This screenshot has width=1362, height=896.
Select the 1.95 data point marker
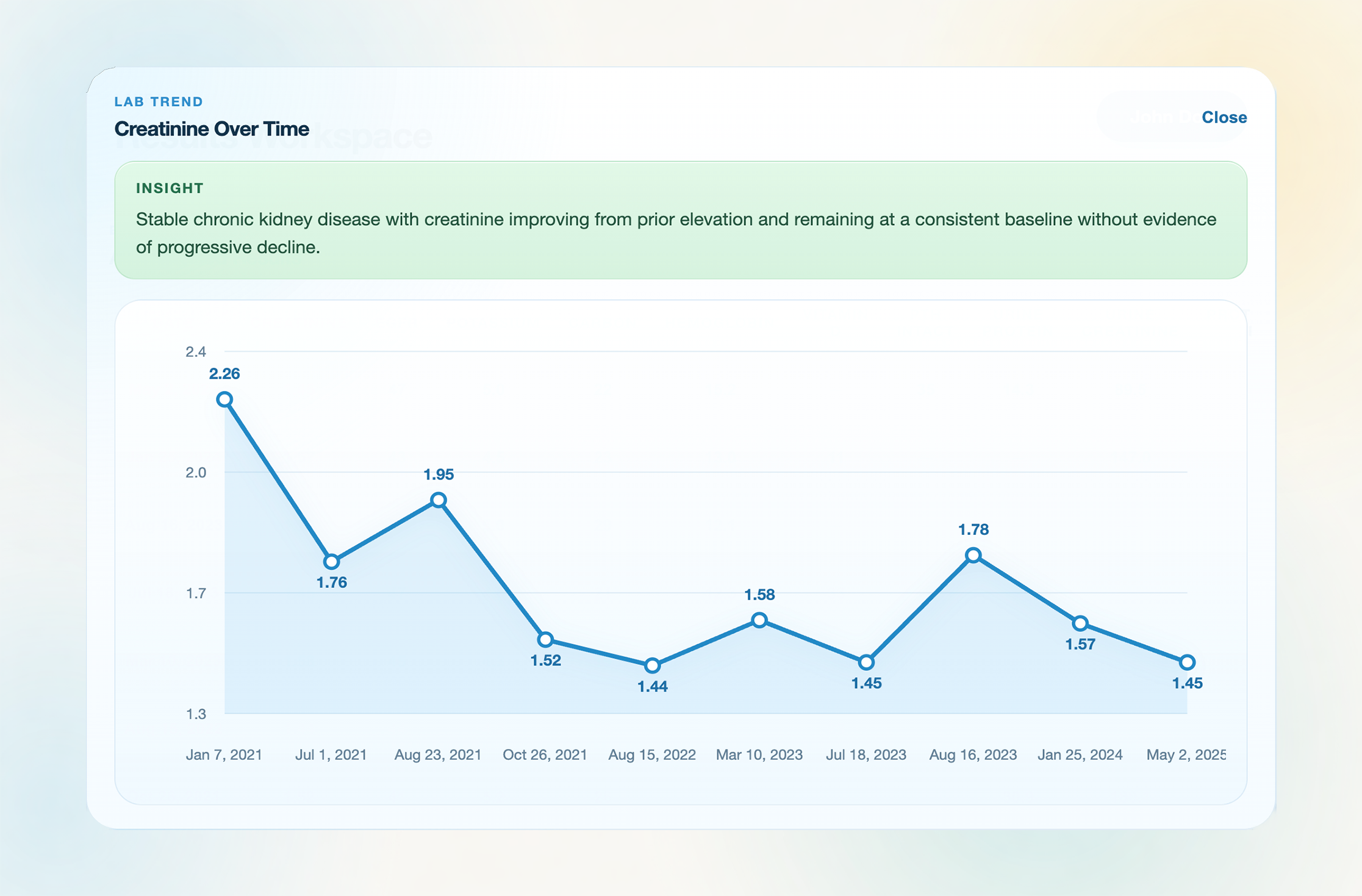point(438,500)
